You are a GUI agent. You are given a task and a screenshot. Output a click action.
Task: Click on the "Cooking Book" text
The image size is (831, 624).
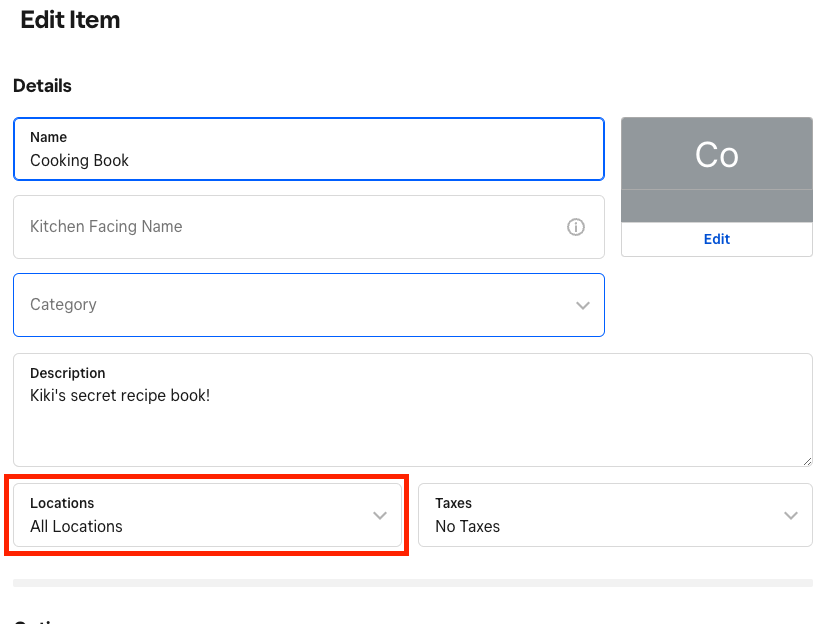(79, 160)
